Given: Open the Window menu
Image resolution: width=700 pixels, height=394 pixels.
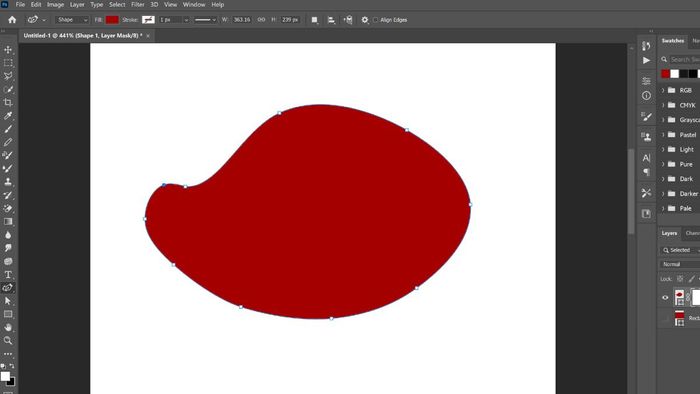Looking at the screenshot, I should pyautogui.click(x=194, y=4).
